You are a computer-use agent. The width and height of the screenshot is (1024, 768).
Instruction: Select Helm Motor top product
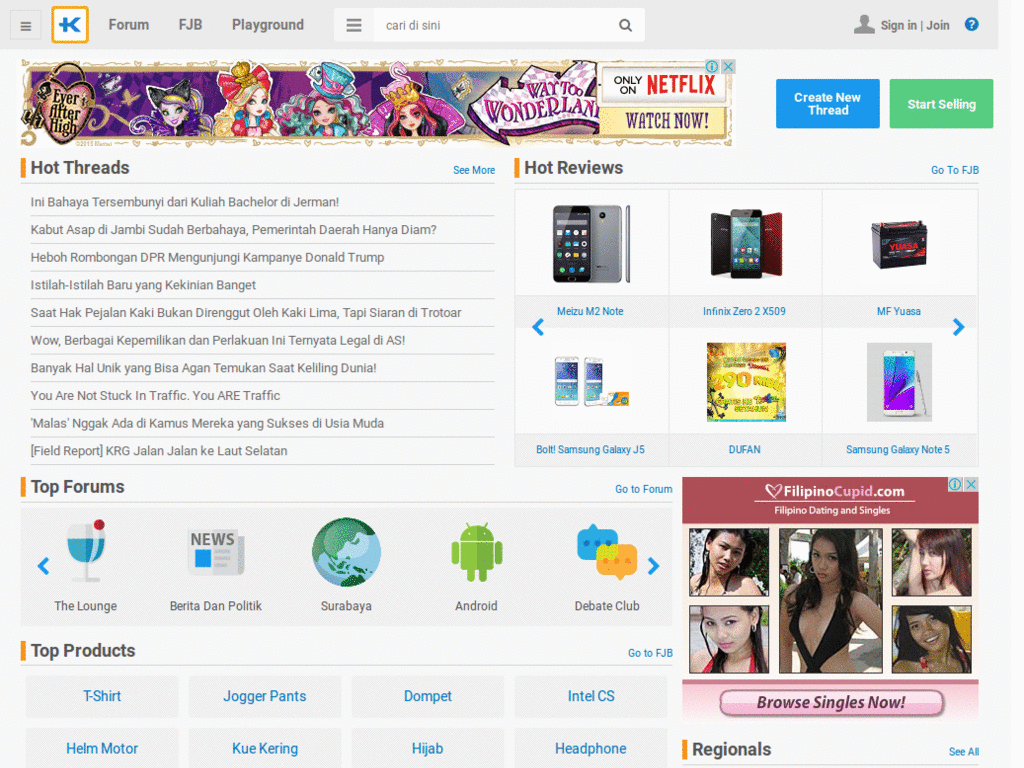102,748
